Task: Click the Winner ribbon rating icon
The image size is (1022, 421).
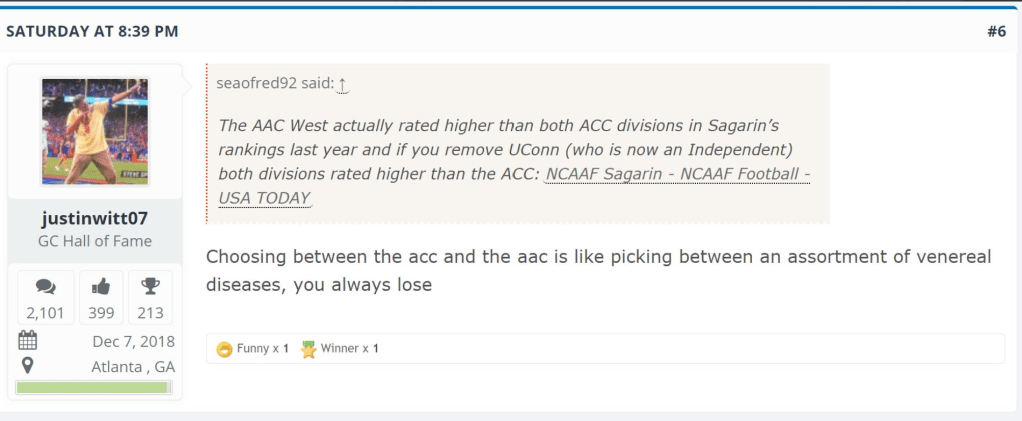Action: coord(308,349)
